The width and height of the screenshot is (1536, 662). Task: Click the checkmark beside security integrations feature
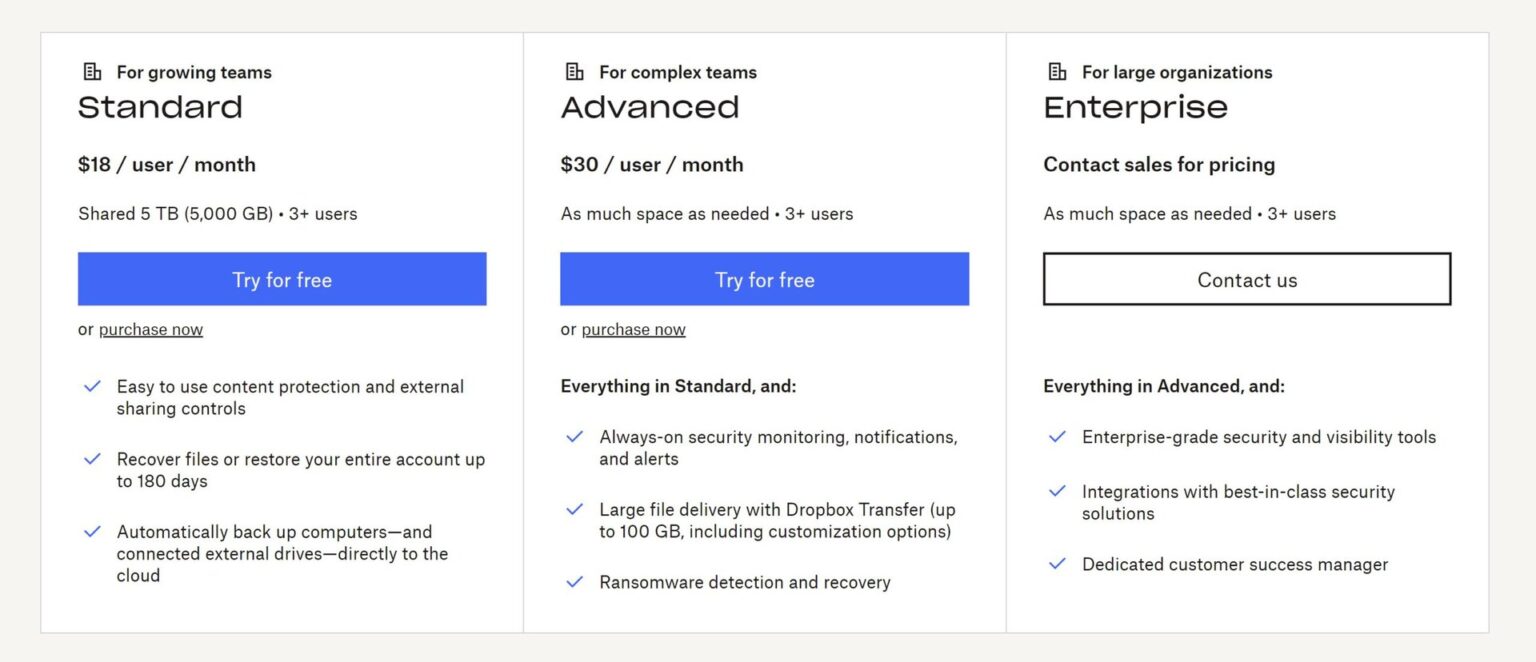tap(1057, 491)
